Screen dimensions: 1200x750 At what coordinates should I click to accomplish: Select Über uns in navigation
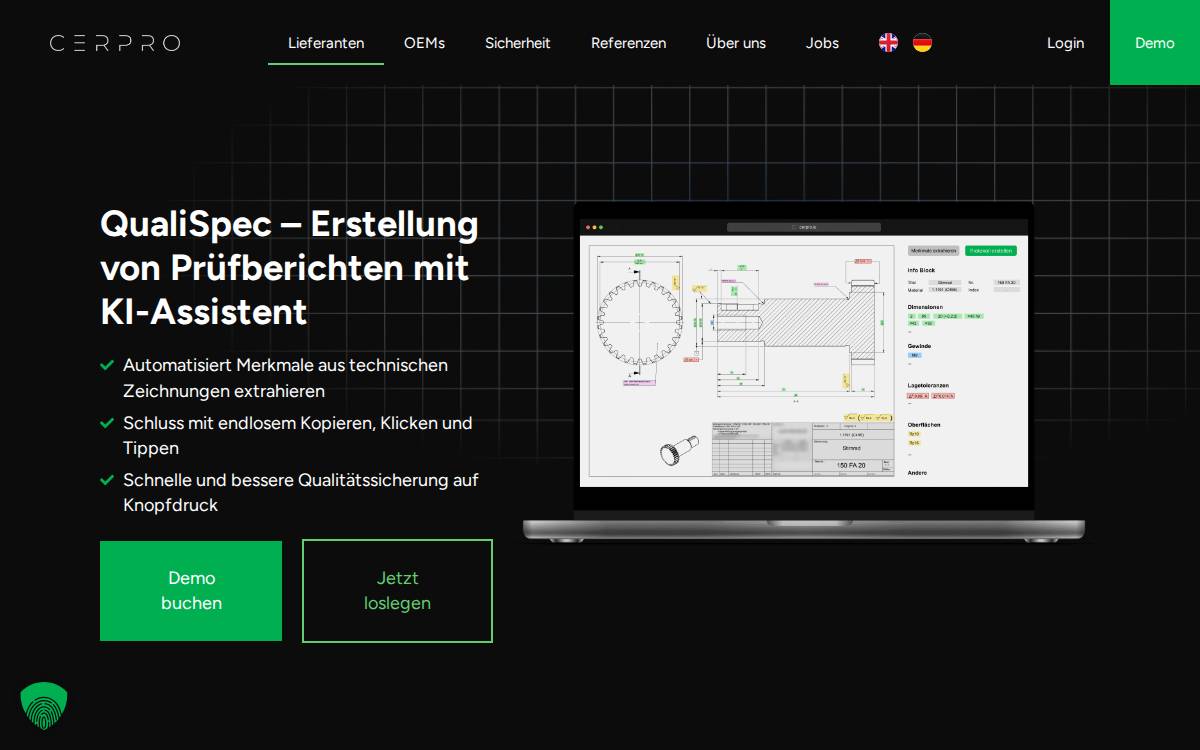(x=736, y=43)
